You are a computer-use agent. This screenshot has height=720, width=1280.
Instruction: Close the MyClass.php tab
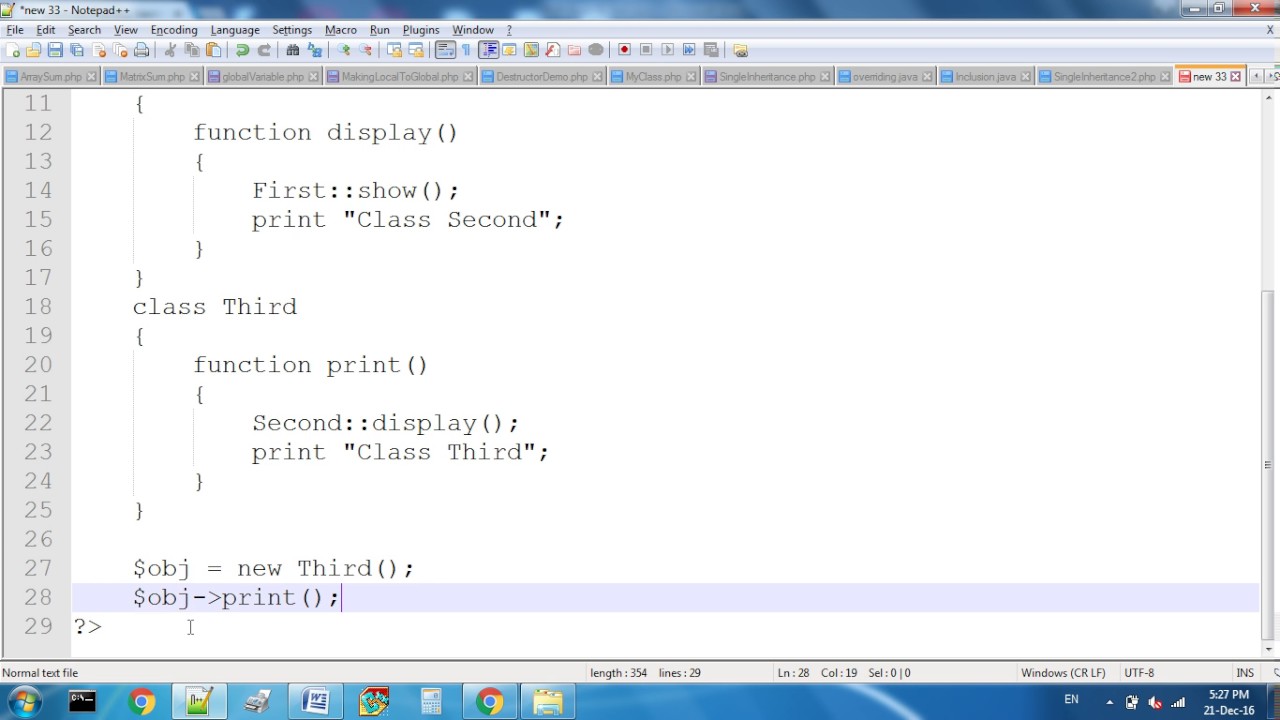pyautogui.click(x=691, y=77)
